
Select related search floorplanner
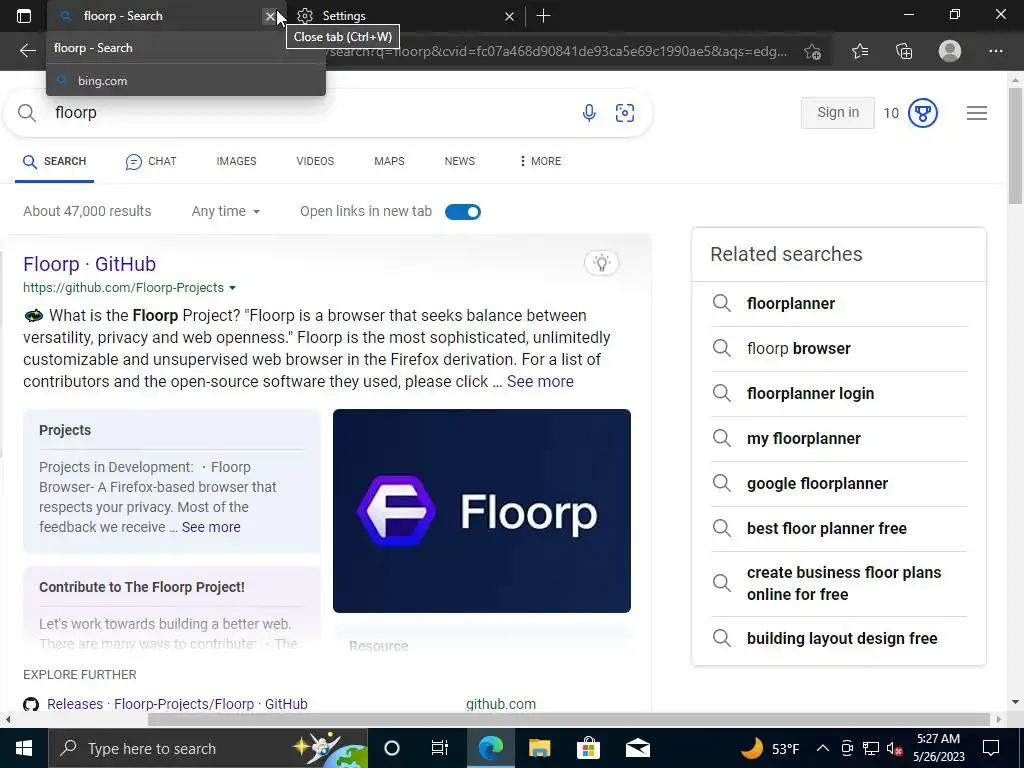click(791, 304)
